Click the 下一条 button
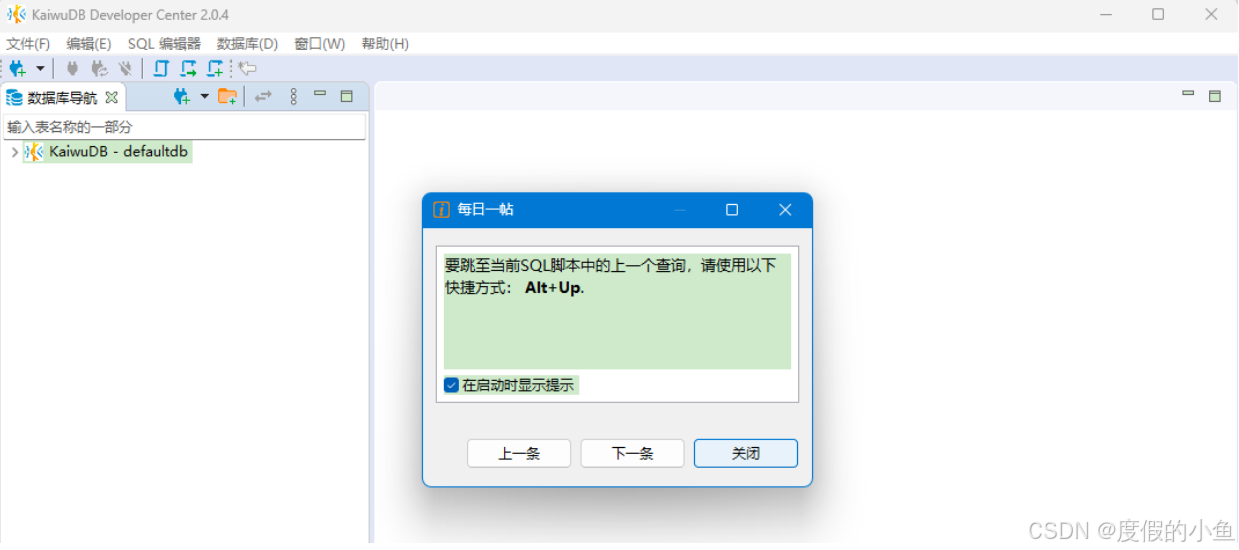 click(632, 453)
